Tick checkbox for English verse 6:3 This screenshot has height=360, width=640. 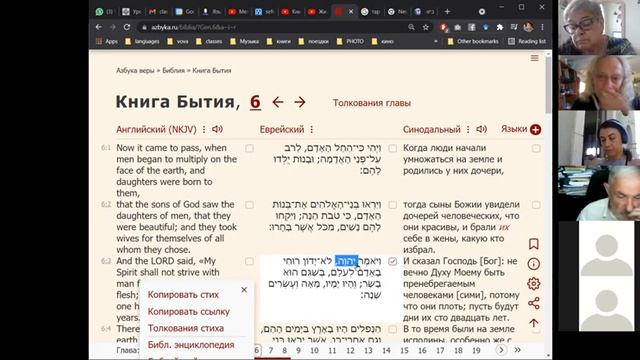point(249,261)
